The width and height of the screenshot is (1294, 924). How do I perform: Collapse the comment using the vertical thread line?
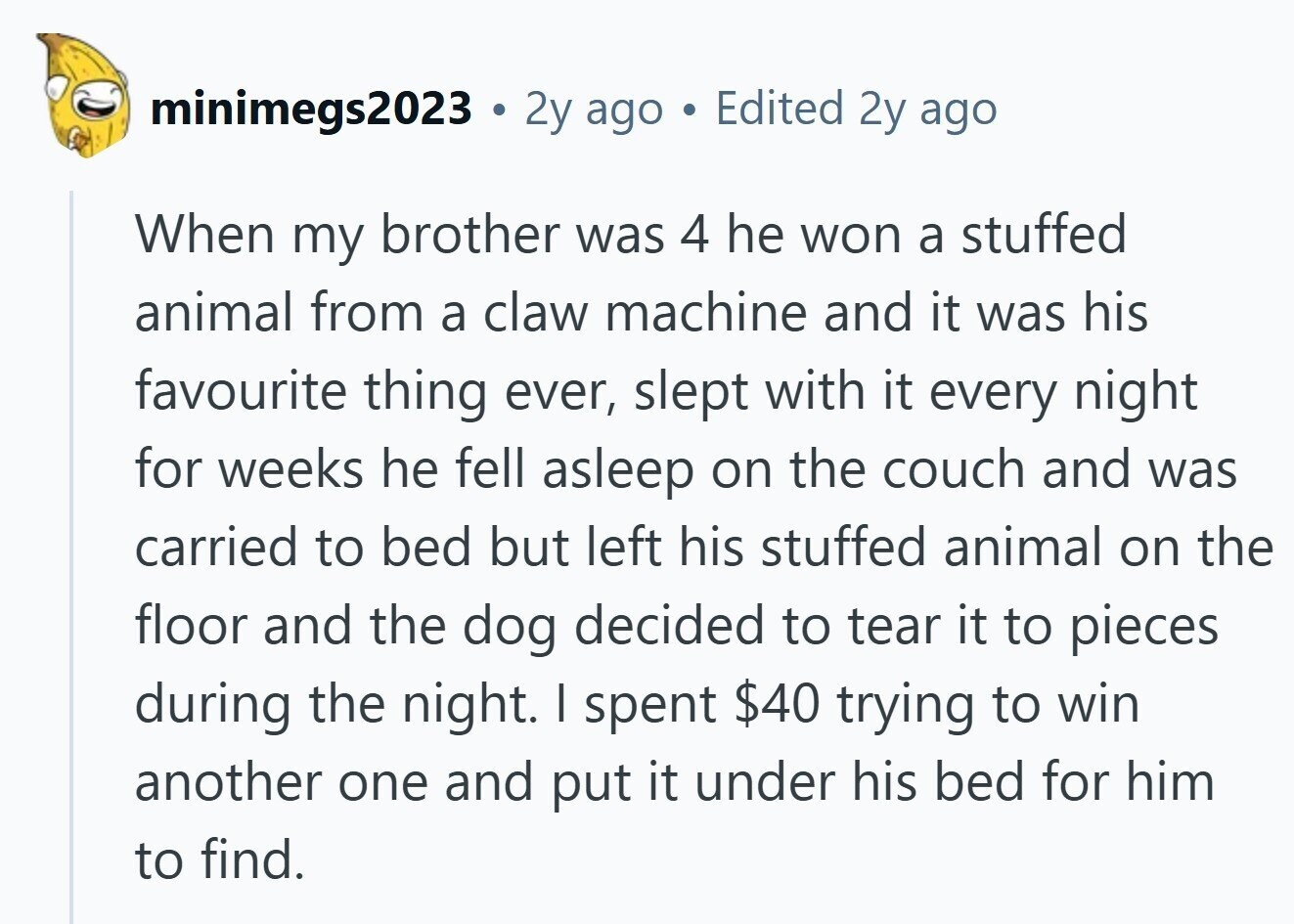coord(70,557)
